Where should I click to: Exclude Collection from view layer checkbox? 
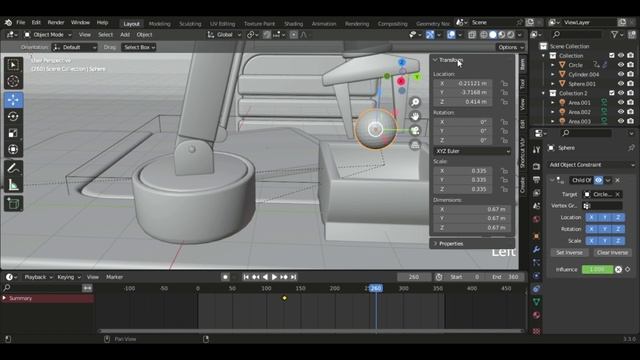click(x=611, y=56)
